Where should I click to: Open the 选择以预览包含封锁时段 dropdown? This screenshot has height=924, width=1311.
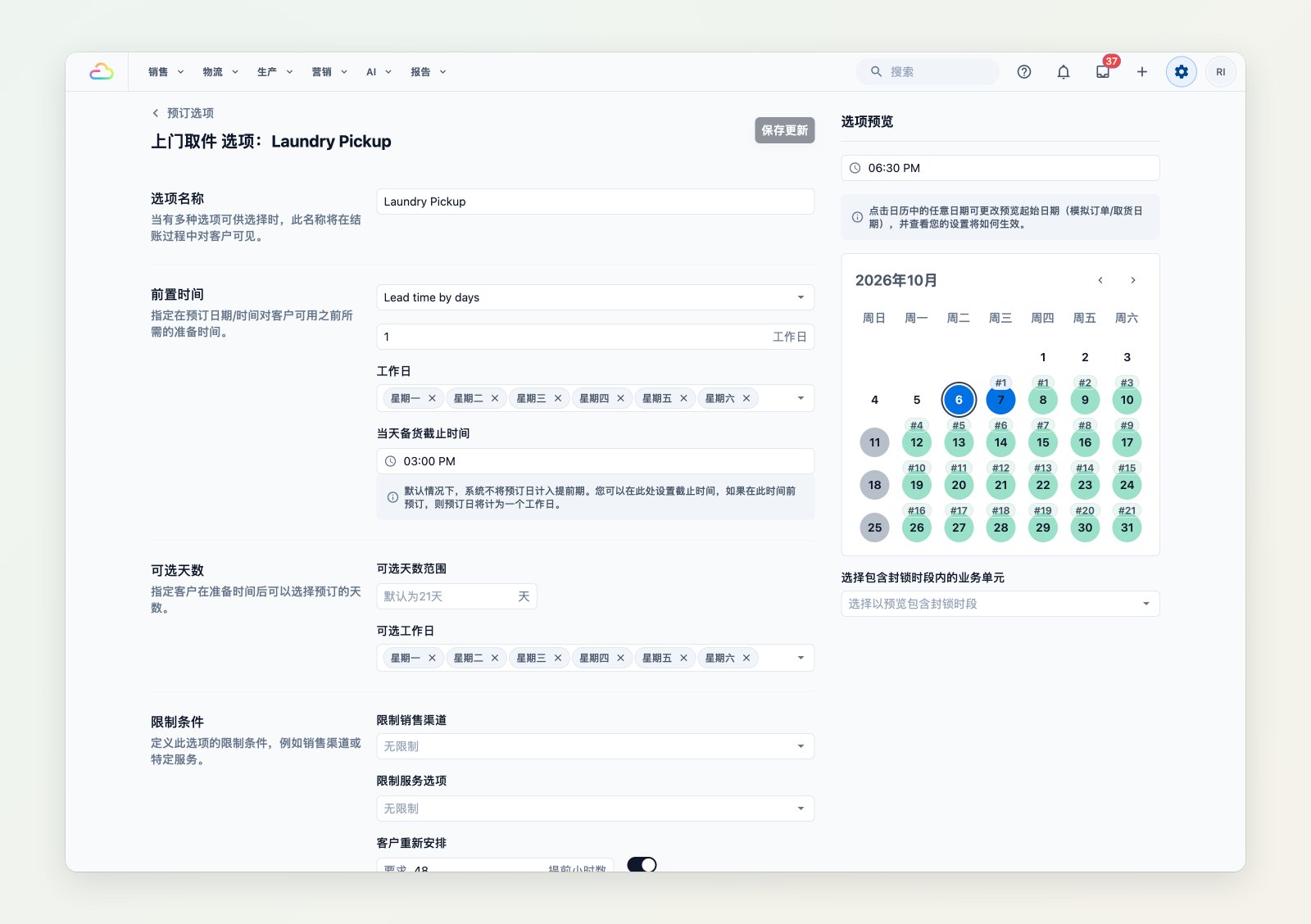1000,604
